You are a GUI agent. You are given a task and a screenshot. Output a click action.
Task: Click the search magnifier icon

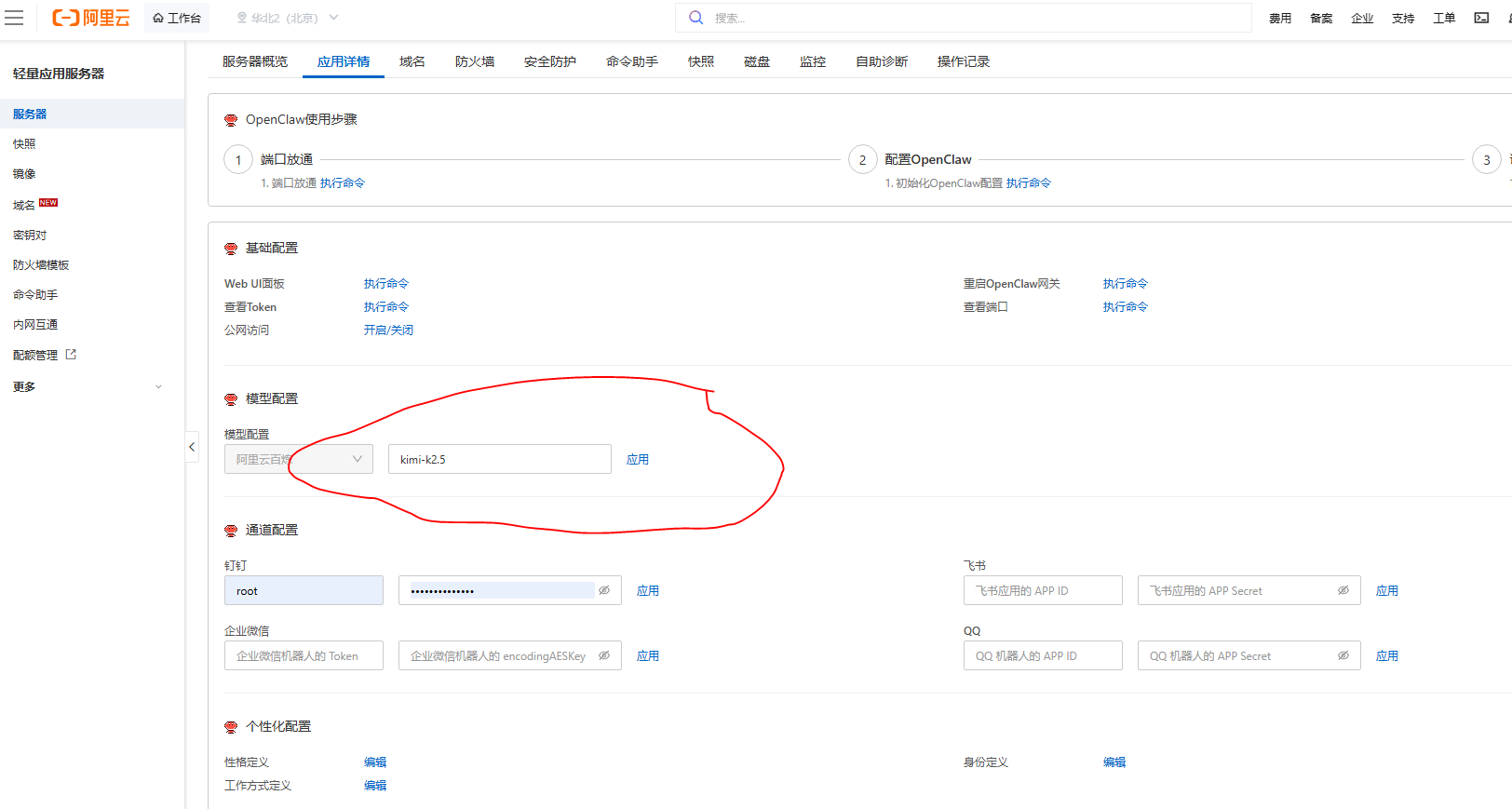coord(695,18)
